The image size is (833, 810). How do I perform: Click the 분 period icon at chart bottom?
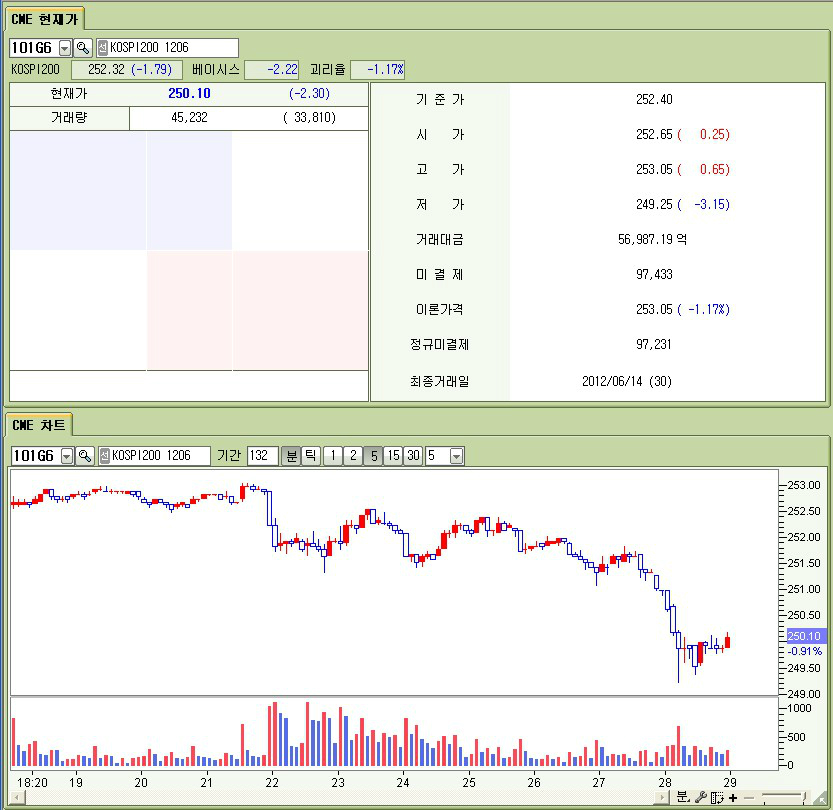682,797
